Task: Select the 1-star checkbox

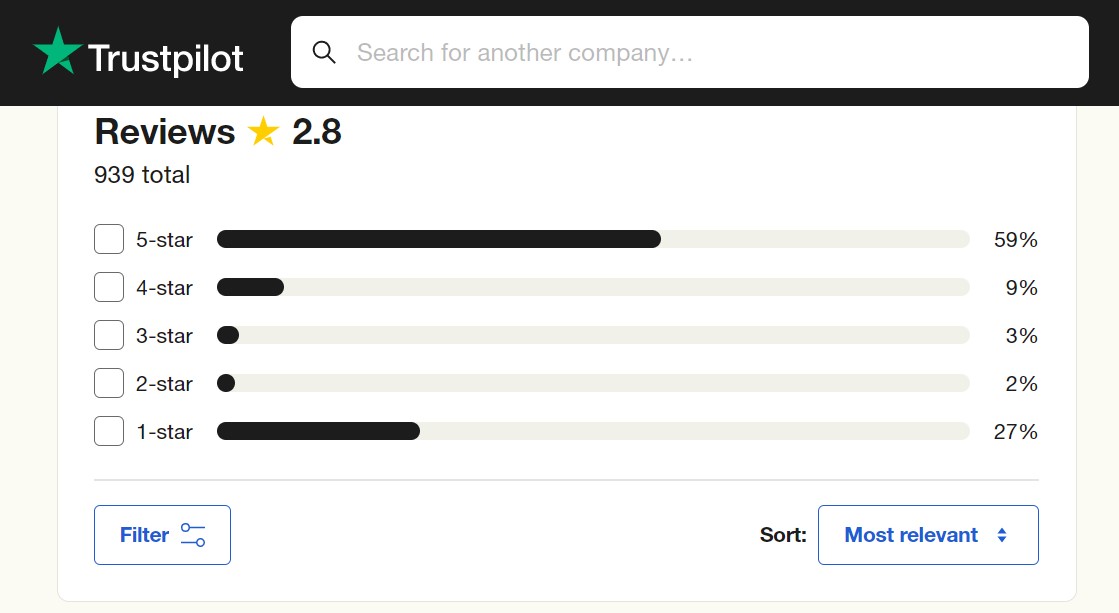Action: click(109, 431)
